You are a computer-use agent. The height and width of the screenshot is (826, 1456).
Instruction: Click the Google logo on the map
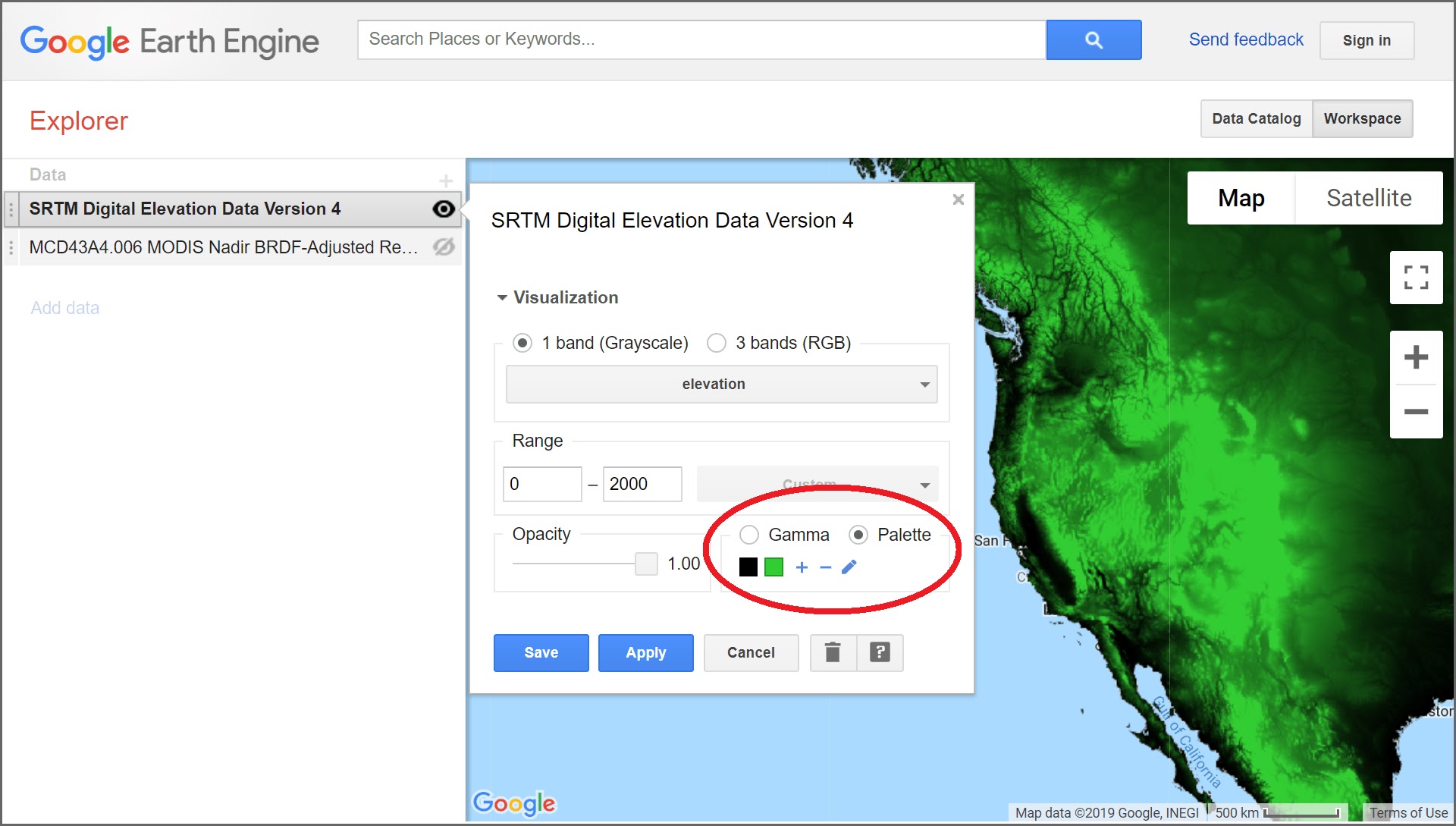click(x=514, y=803)
